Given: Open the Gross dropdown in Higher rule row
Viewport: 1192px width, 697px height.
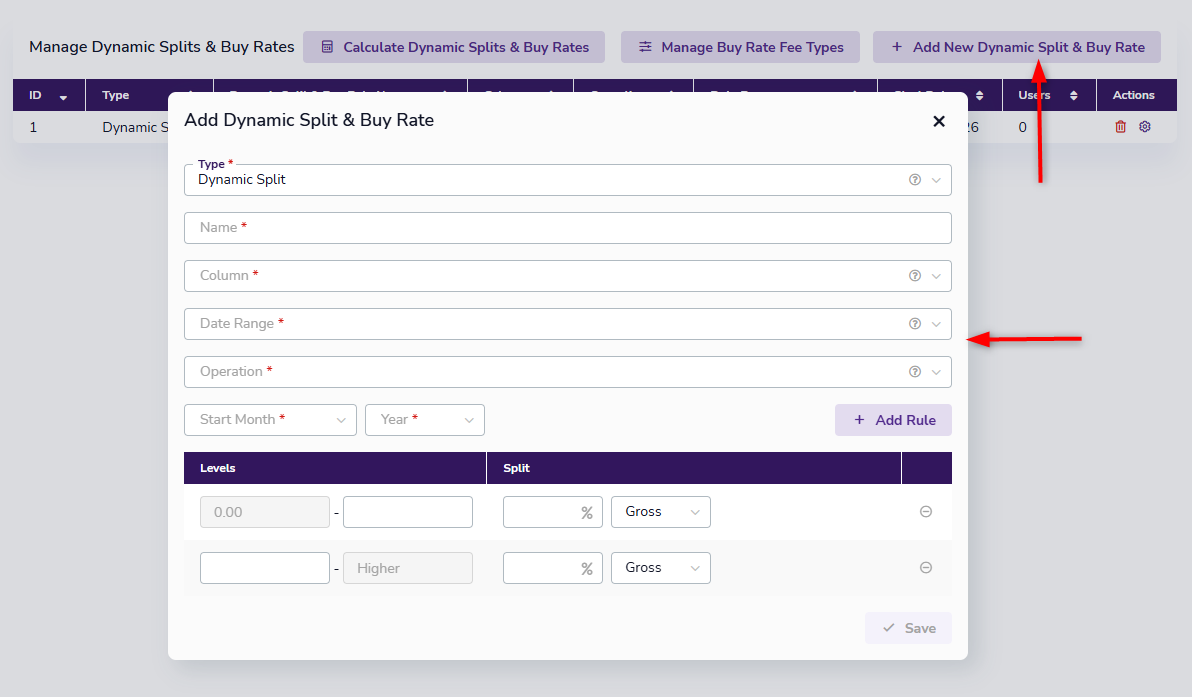Looking at the screenshot, I should [x=661, y=568].
